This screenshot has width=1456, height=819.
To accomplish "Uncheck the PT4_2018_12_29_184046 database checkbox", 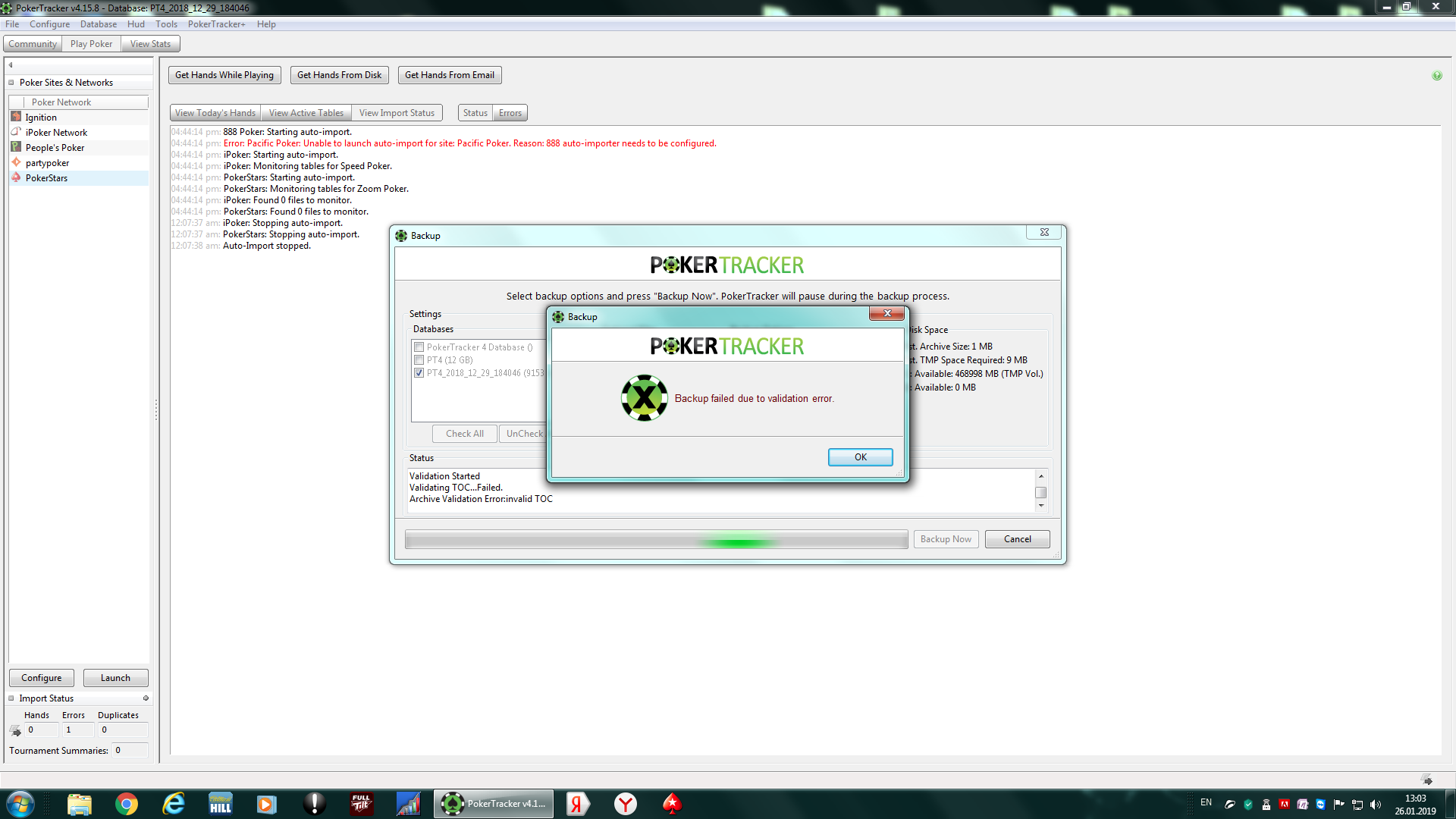I will point(419,373).
